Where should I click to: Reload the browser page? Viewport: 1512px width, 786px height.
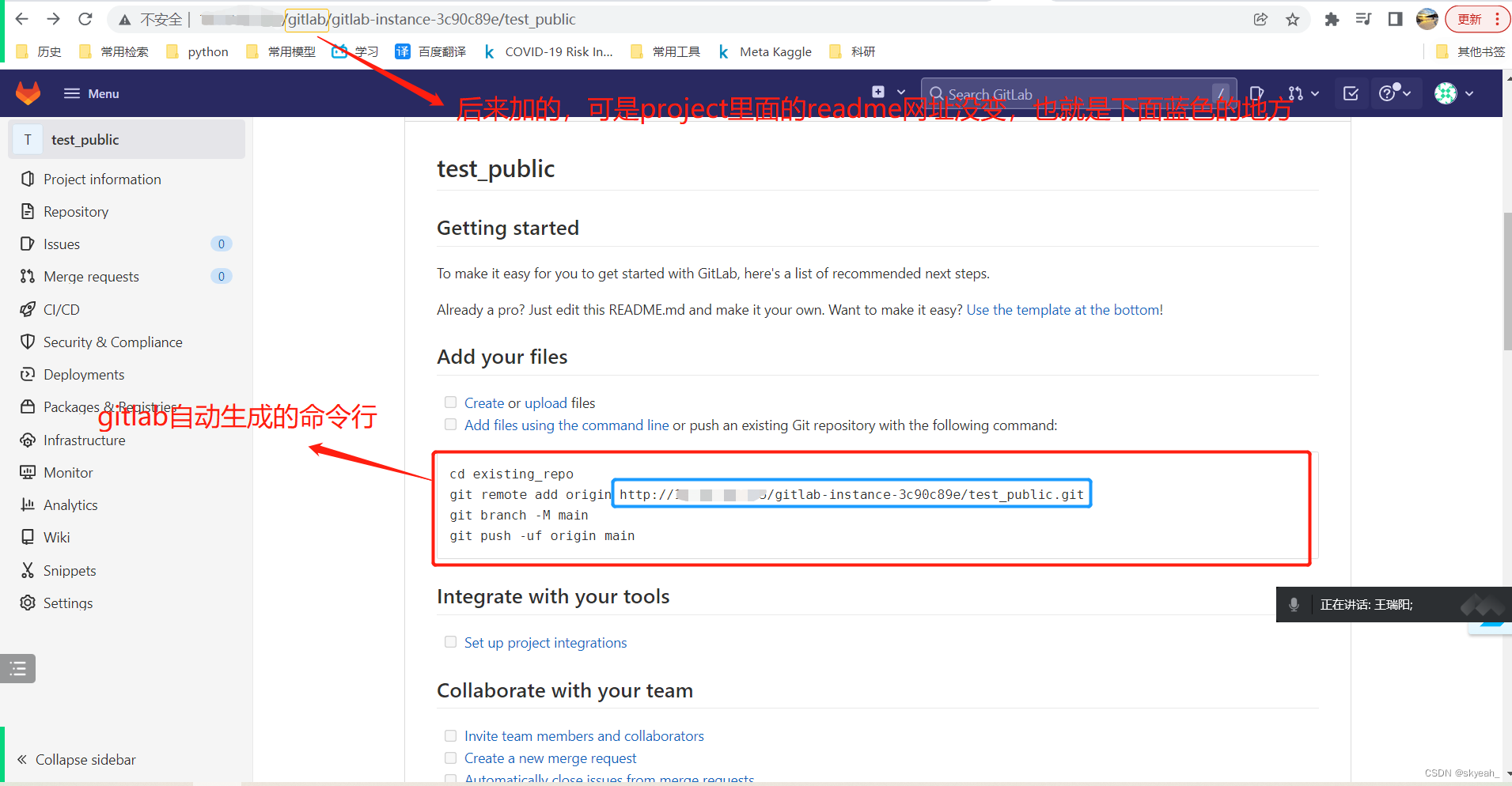point(85,19)
